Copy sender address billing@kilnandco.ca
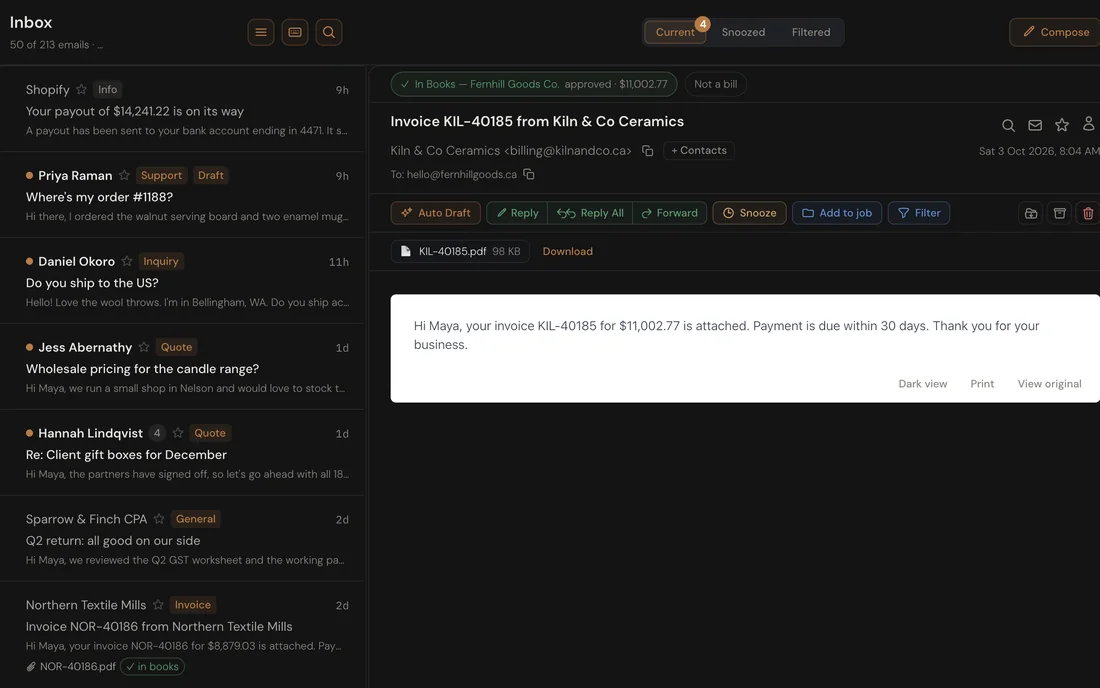 (x=648, y=151)
